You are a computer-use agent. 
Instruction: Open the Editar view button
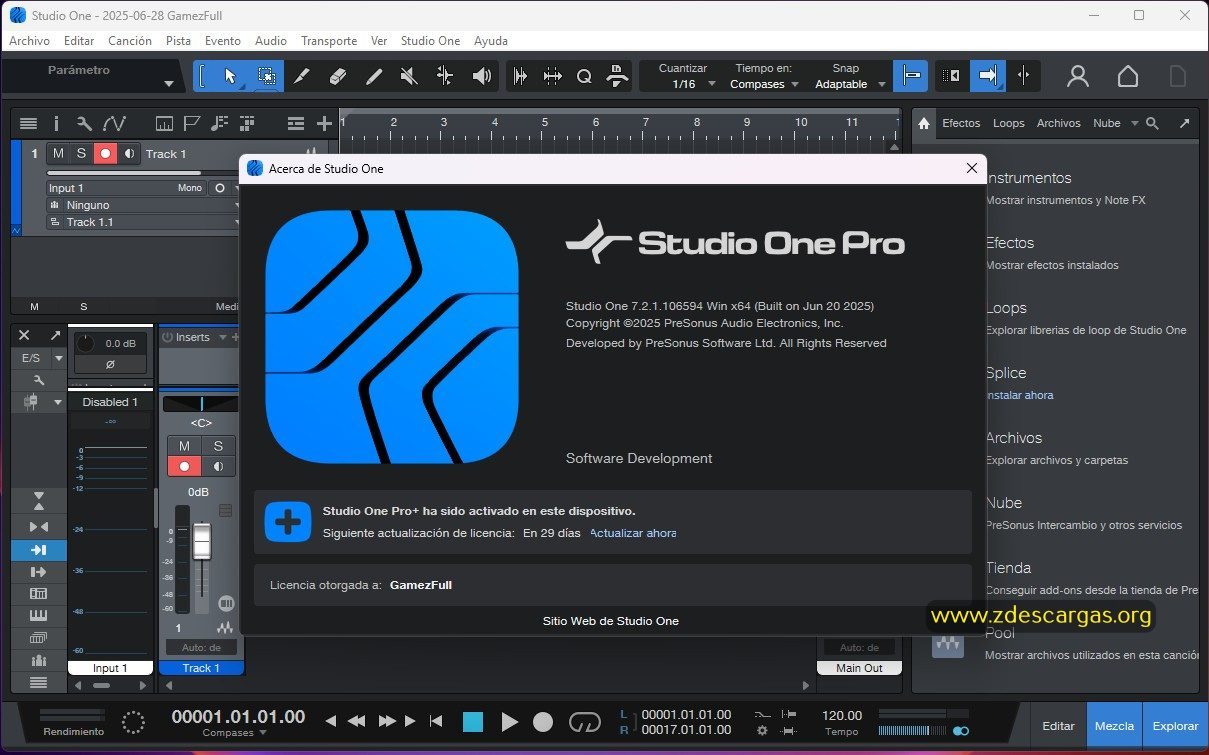1059,726
